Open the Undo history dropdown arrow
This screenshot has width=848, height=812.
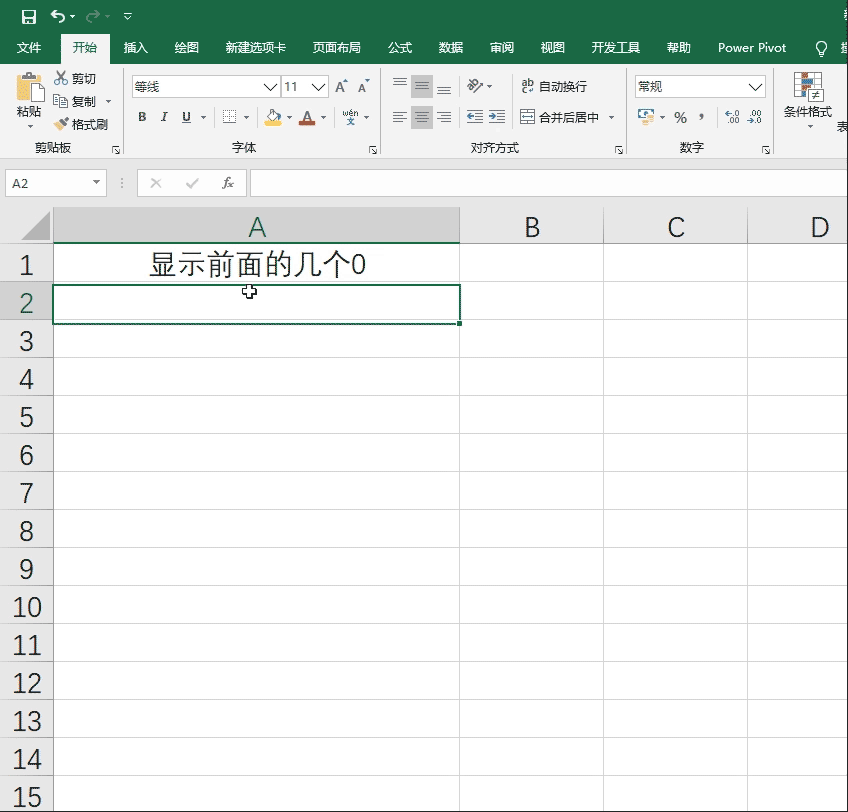coord(73,17)
